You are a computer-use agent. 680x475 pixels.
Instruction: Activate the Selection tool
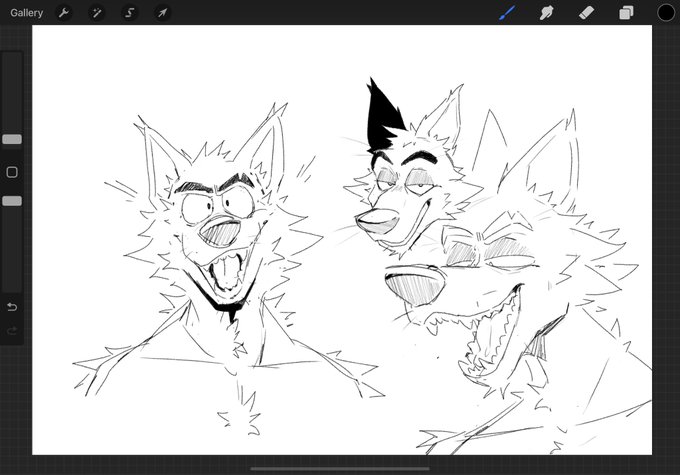(129, 13)
